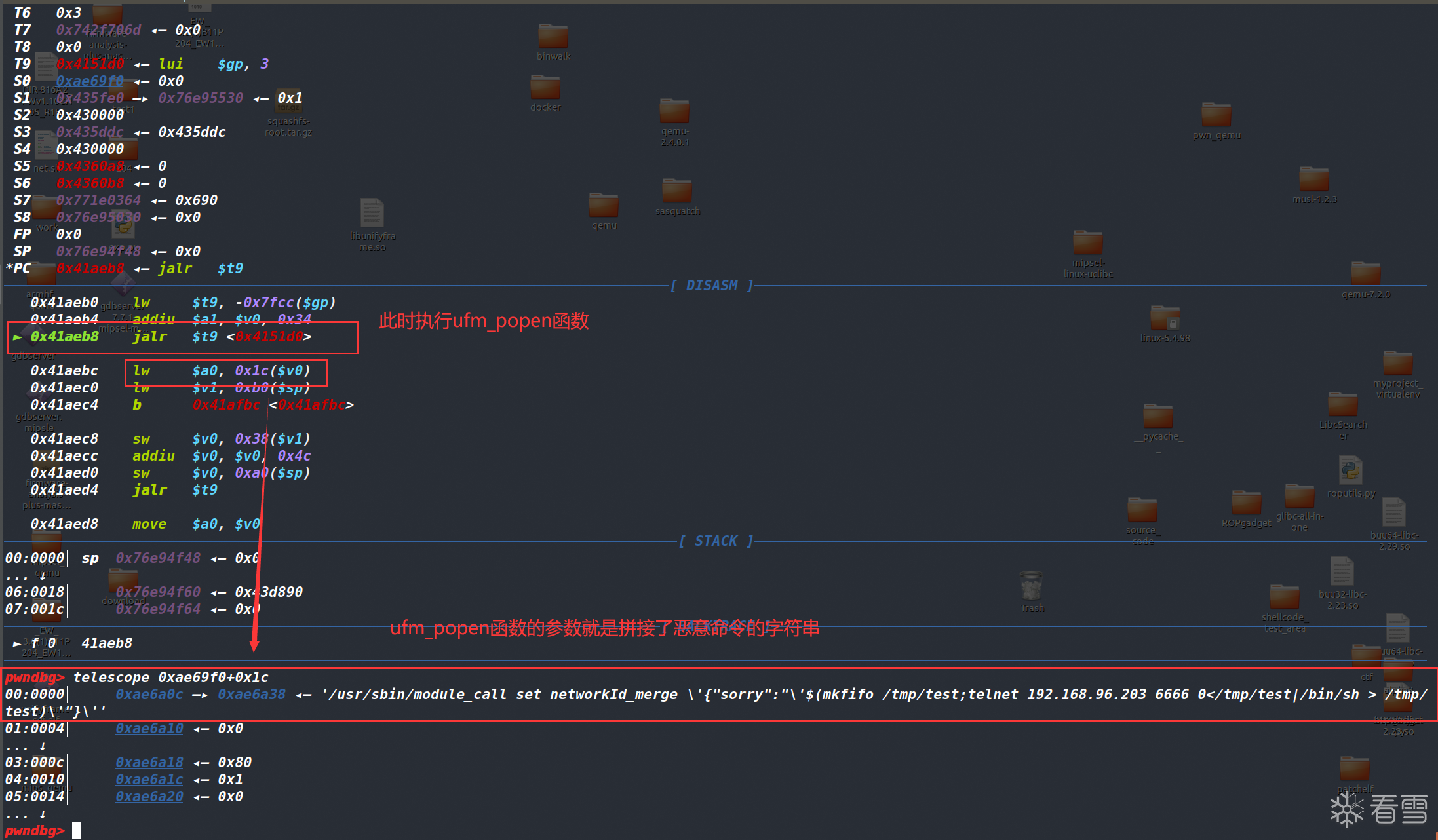Open the Trash icon

(1031, 586)
